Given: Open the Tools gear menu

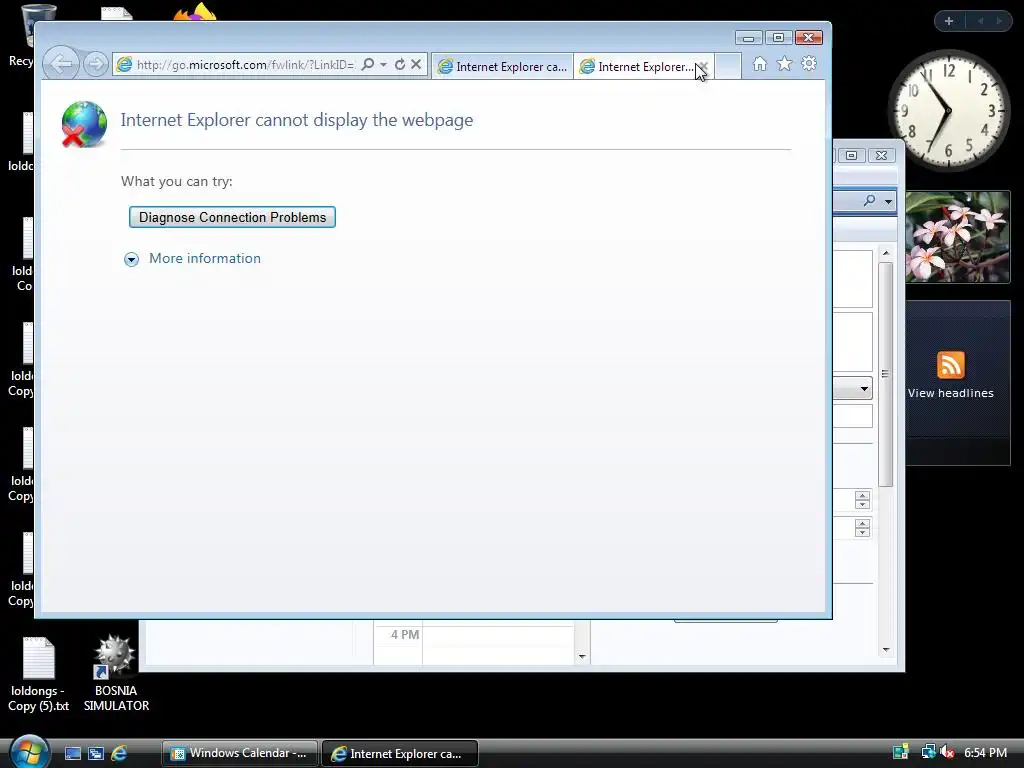Looking at the screenshot, I should [x=809, y=64].
